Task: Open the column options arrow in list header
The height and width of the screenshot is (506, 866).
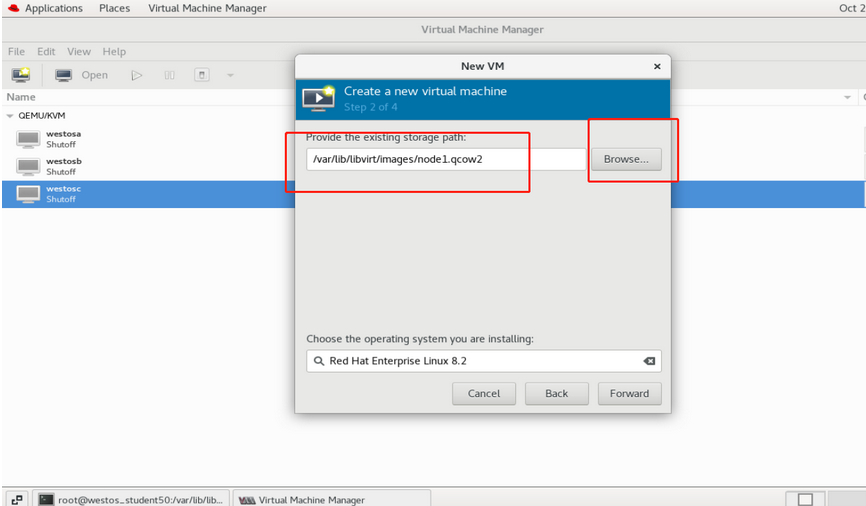Action: tap(847, 97)
